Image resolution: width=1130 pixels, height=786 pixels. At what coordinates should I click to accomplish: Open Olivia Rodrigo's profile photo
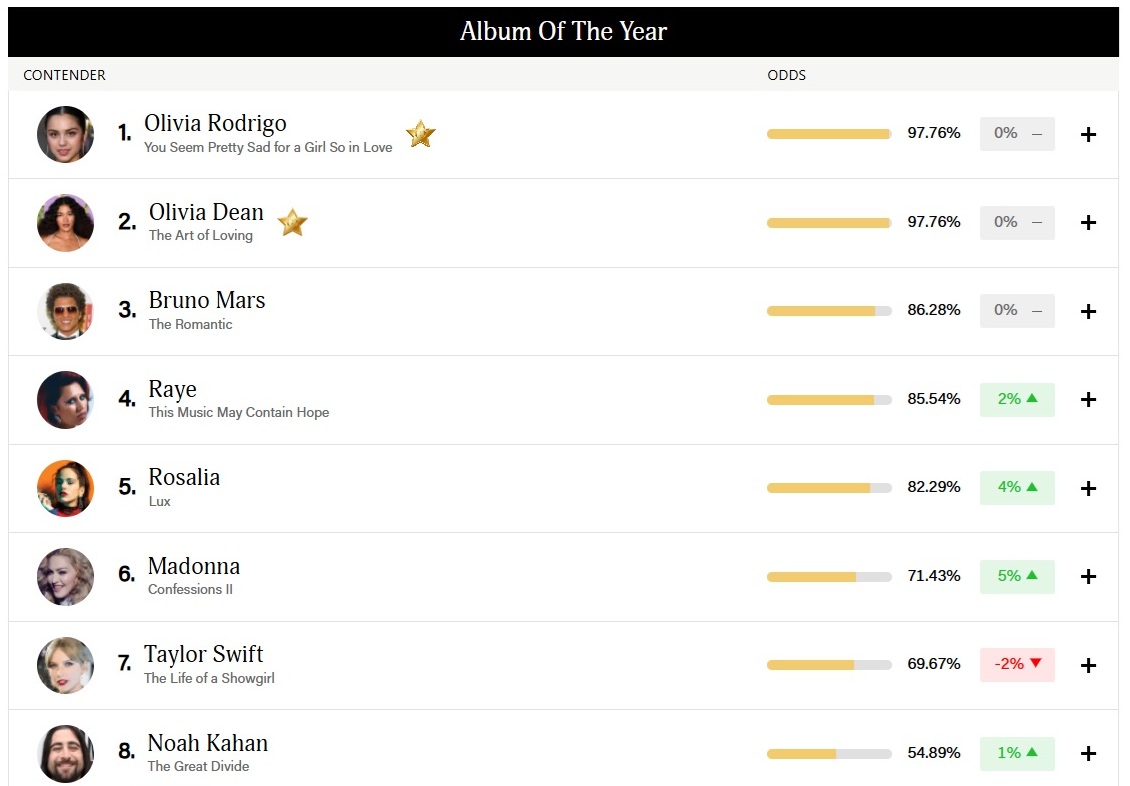(x=66, y=134)
